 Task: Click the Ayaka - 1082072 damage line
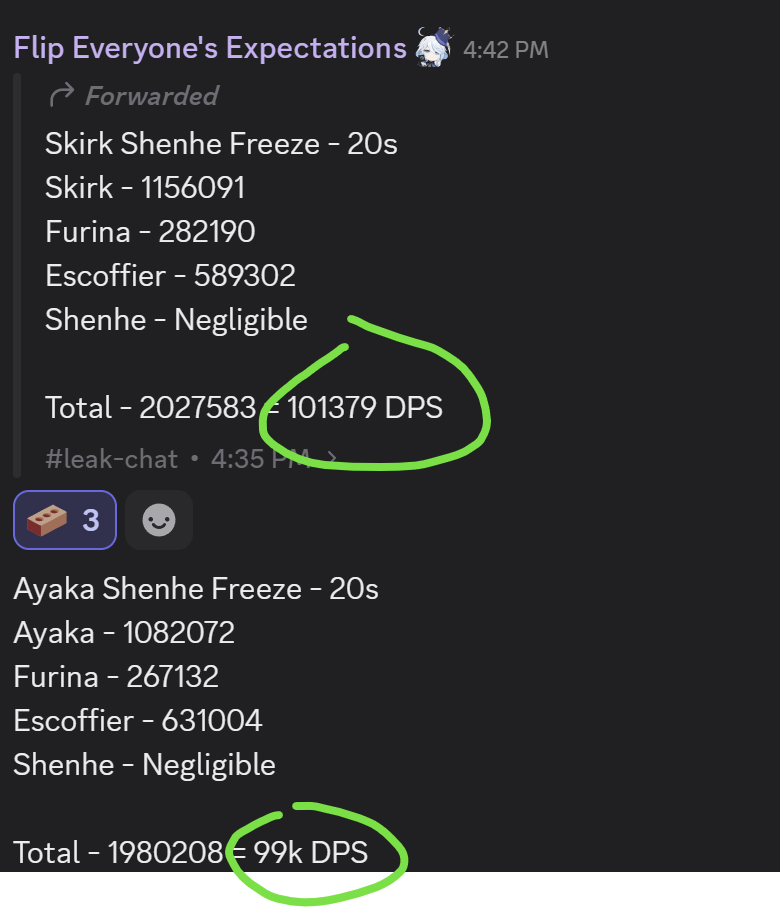click(x=124, y=633)
